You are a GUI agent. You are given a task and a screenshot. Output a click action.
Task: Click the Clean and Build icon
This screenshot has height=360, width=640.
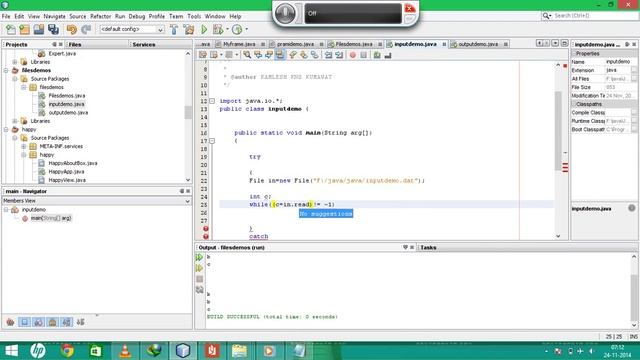(189, 29)
